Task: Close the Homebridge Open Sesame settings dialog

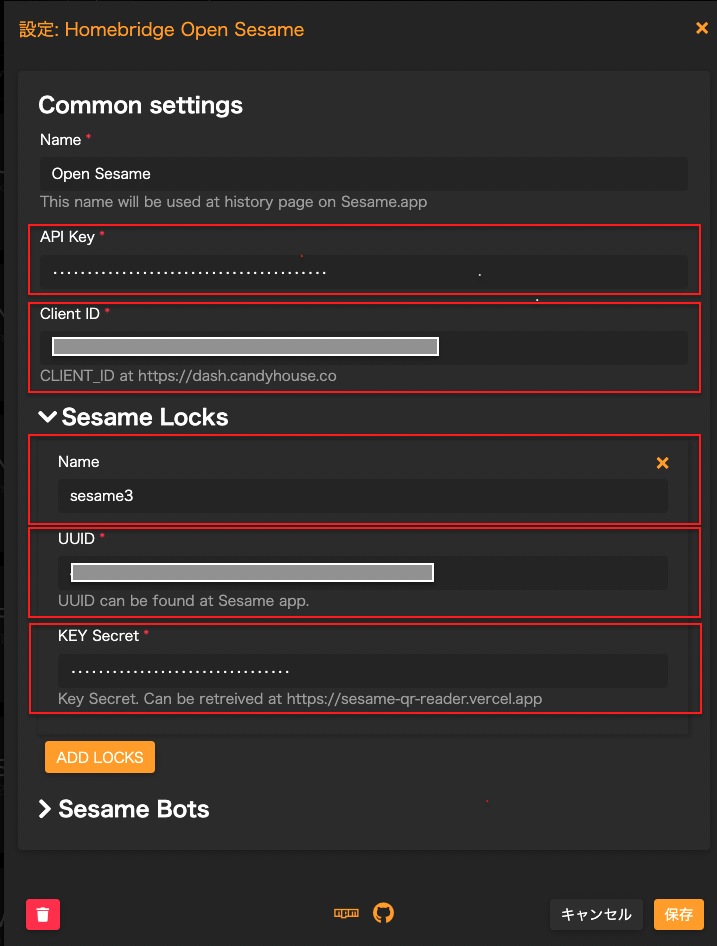Action: pyautogui.click(x=702, y=28)
